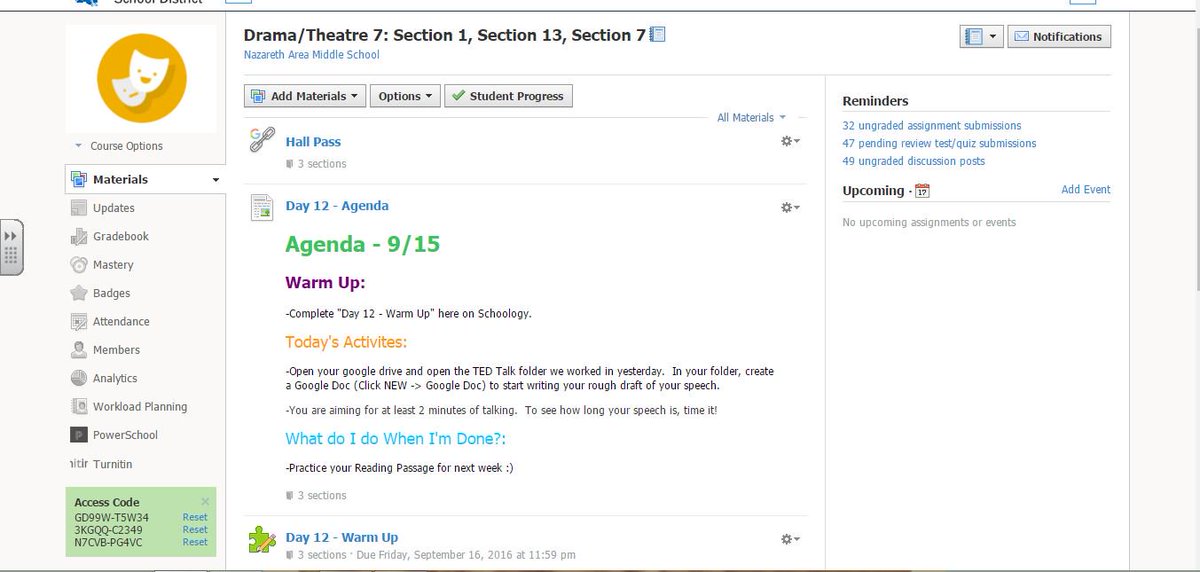The image size is (1200, 572).
Task: View 47 pending review test/quiz submissions
Action: tap(939, 144)
